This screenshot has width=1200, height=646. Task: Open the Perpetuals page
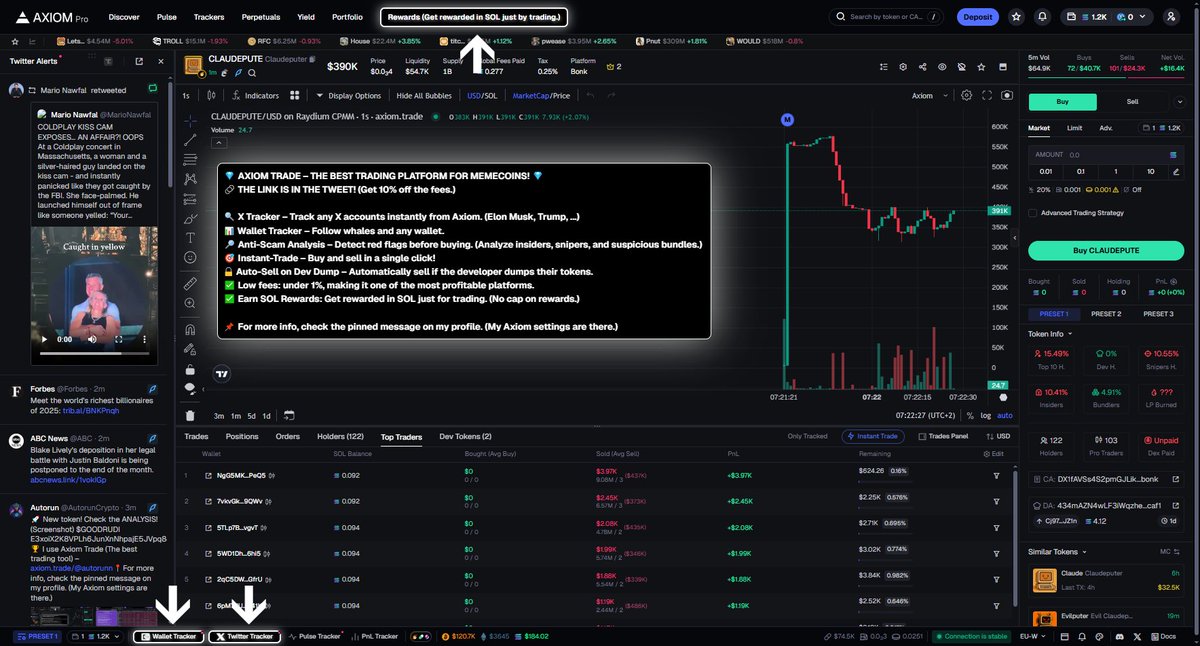[x=261, y=17]
